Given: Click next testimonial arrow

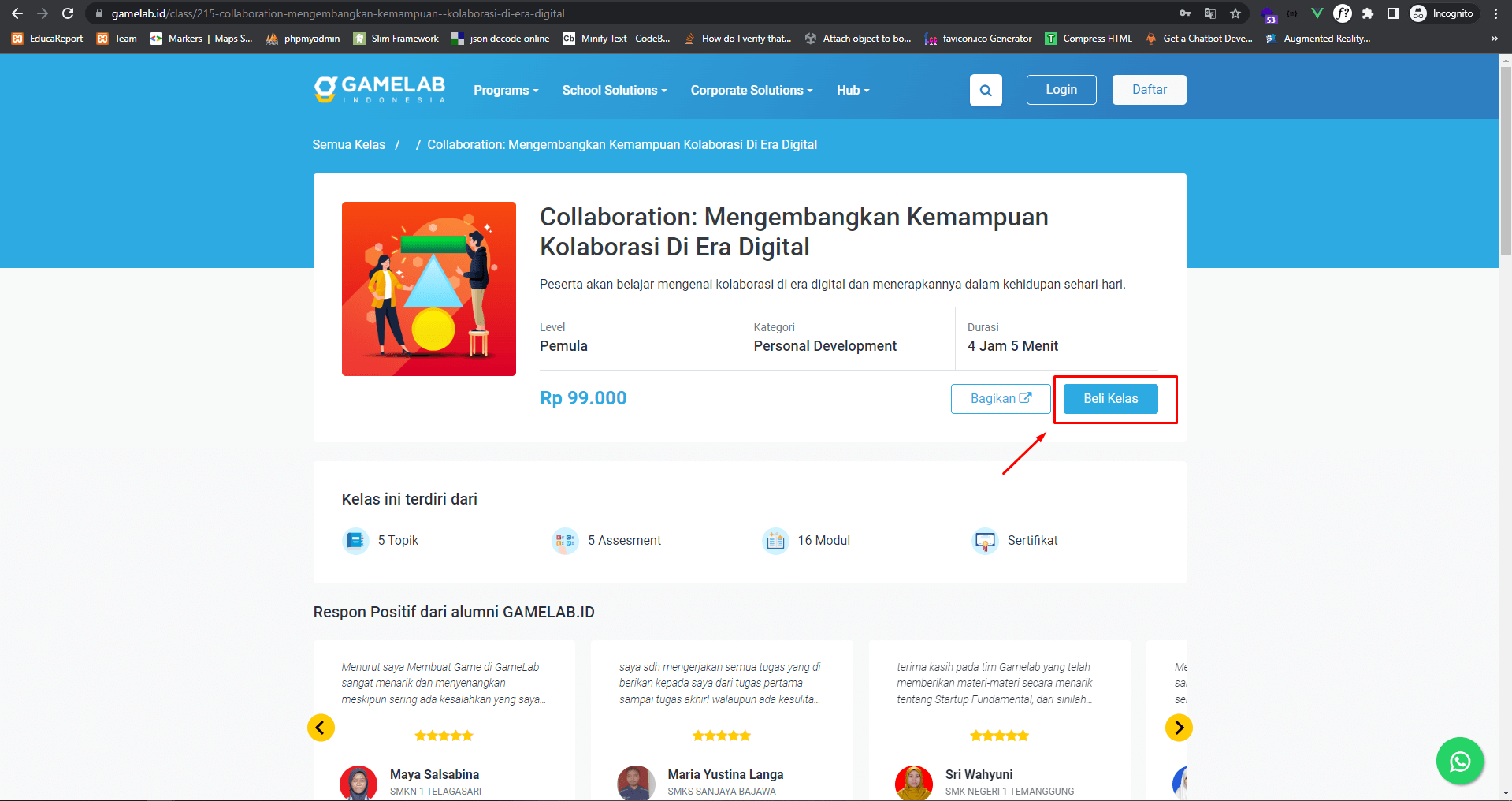Looking at the screenshot, I should 1179,727.
